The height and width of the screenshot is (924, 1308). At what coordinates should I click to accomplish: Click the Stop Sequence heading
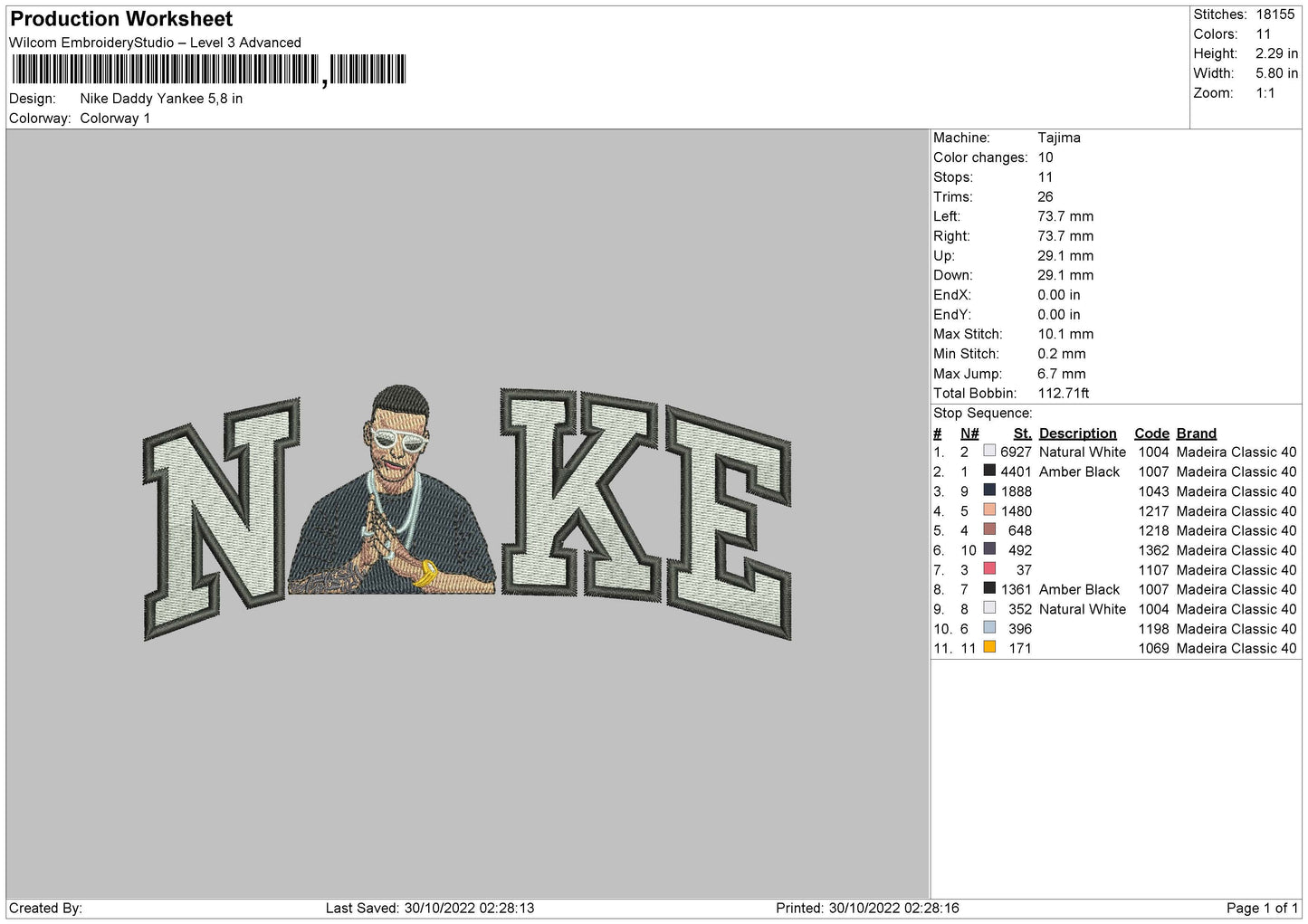[982, 414]
